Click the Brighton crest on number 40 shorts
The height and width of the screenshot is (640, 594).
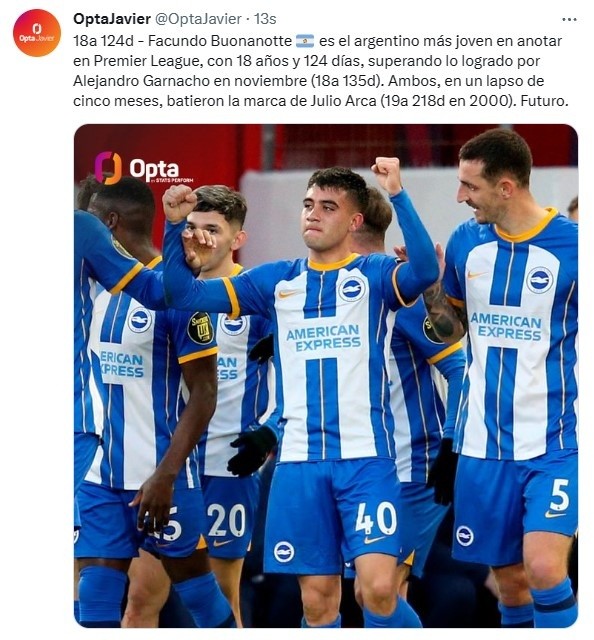coord(284,552)
